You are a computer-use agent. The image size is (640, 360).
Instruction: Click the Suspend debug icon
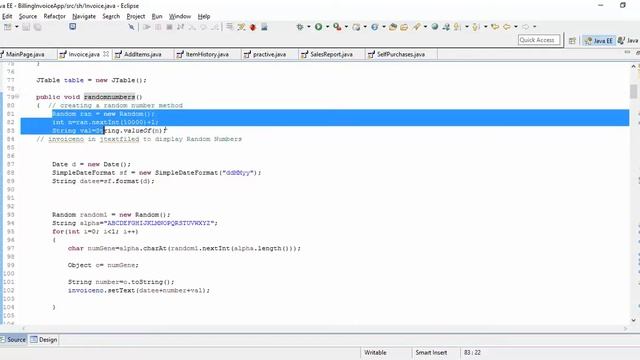point(158,27)
